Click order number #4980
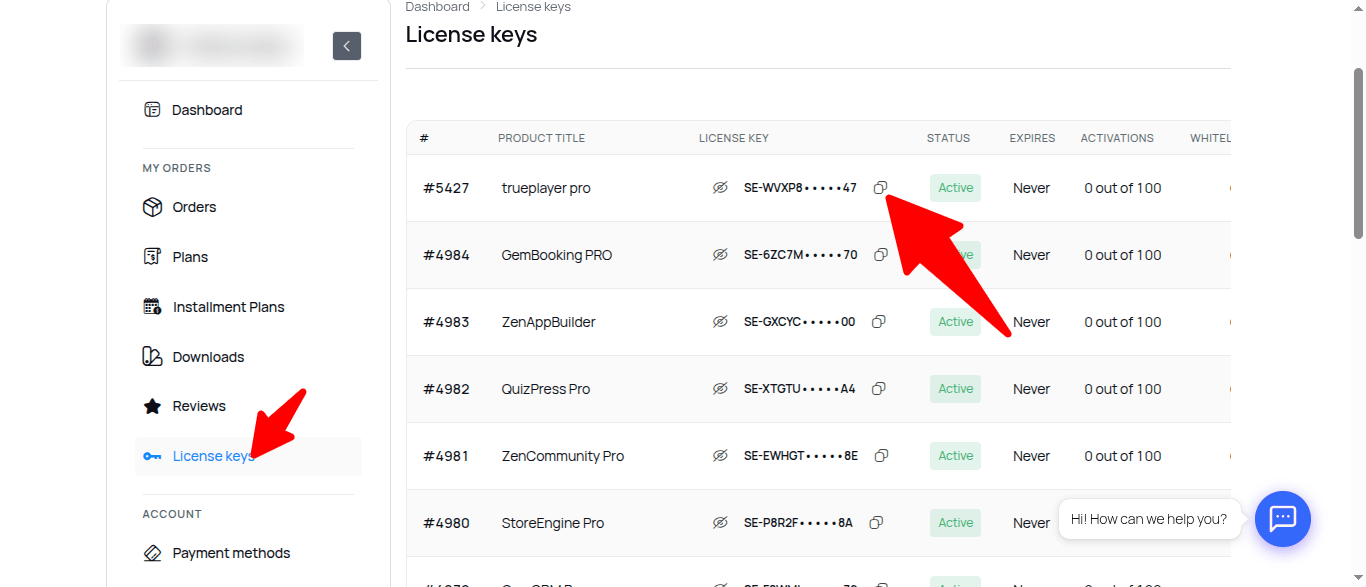The image size is (1366, 587). (446, 523)
